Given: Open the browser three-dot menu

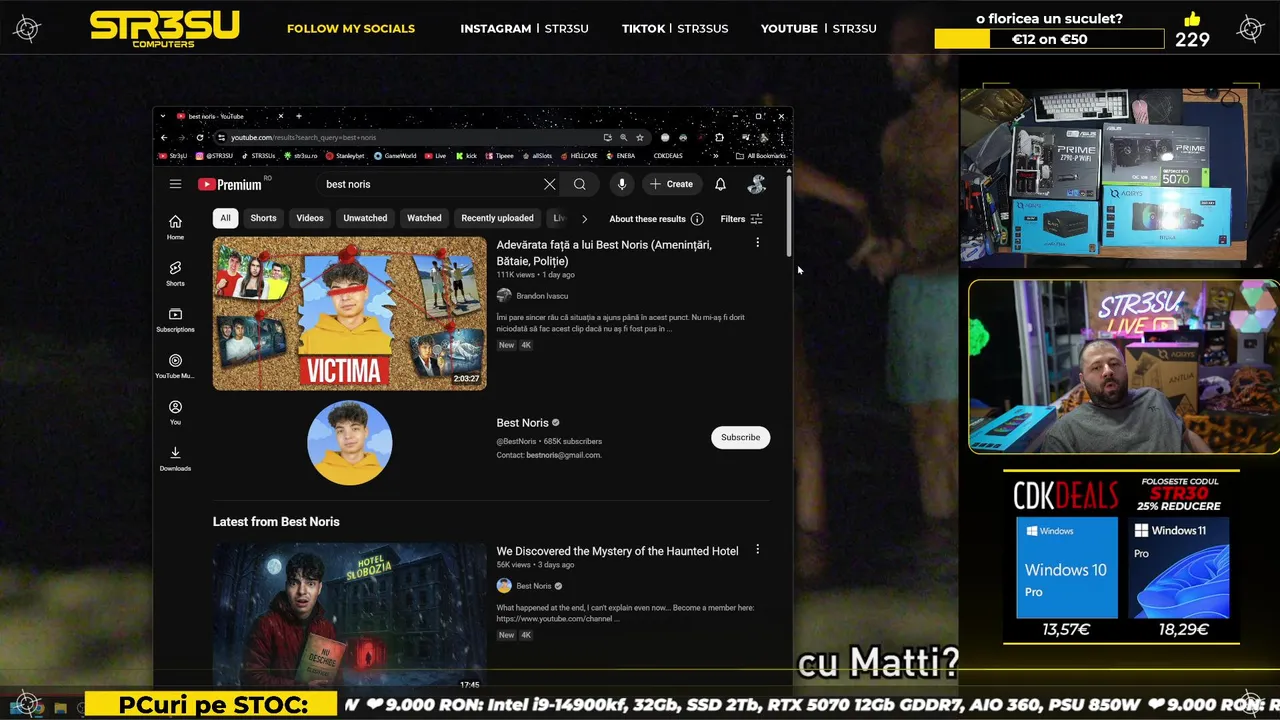Looking at the screenshot, I should (782, 137).
